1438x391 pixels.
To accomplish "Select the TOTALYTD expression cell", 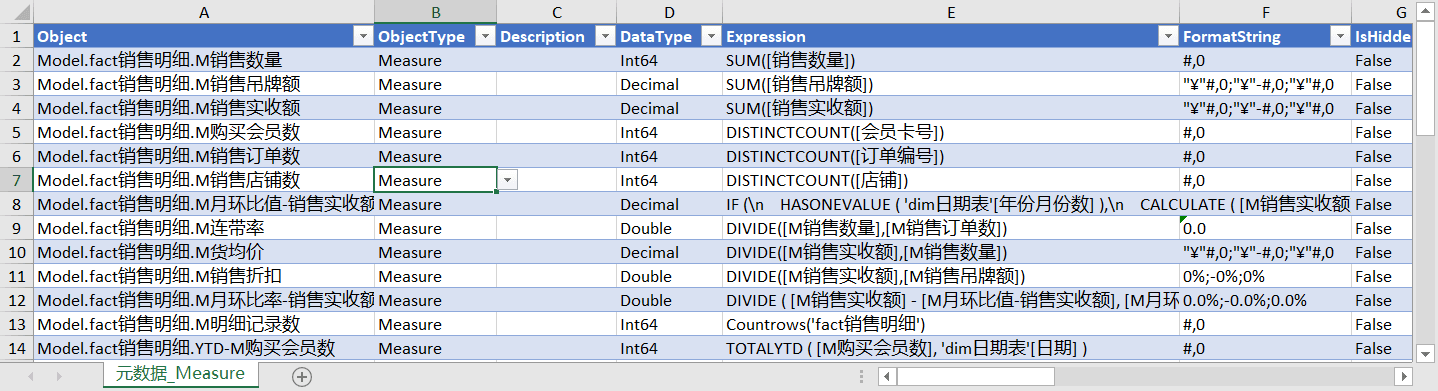I will (951, 348).
